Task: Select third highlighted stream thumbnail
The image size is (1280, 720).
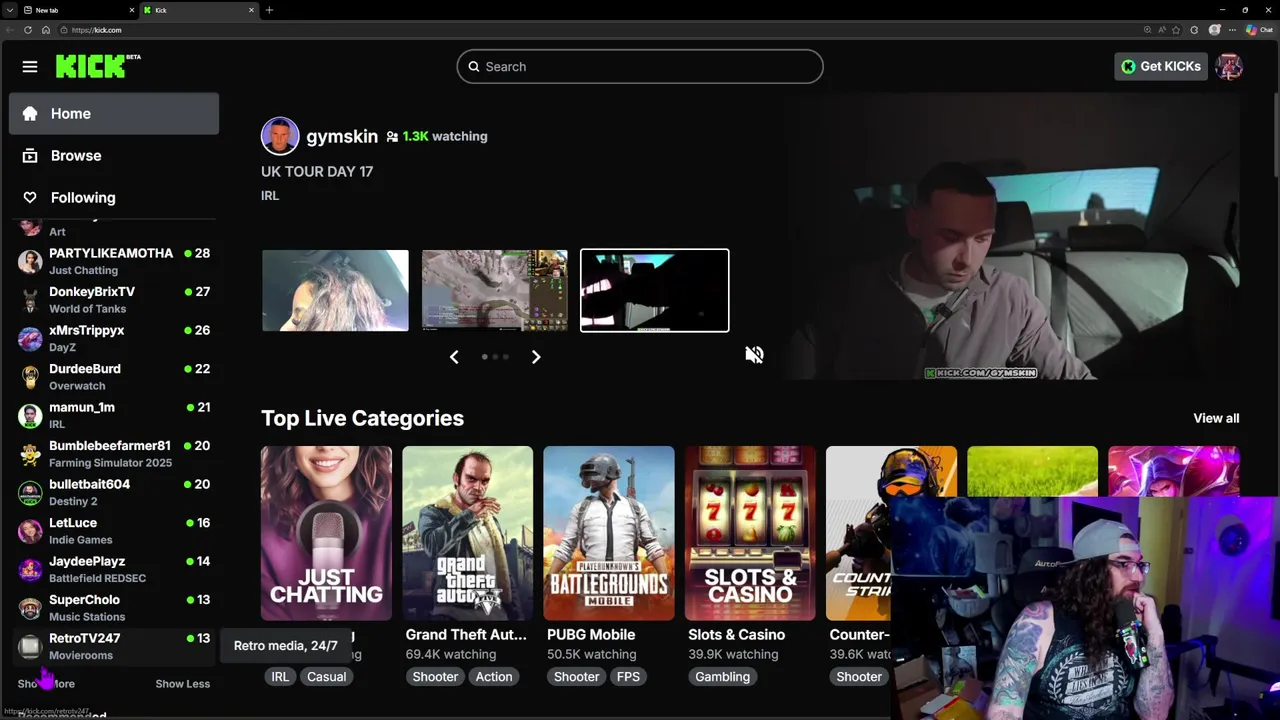Action: (655, 290)
